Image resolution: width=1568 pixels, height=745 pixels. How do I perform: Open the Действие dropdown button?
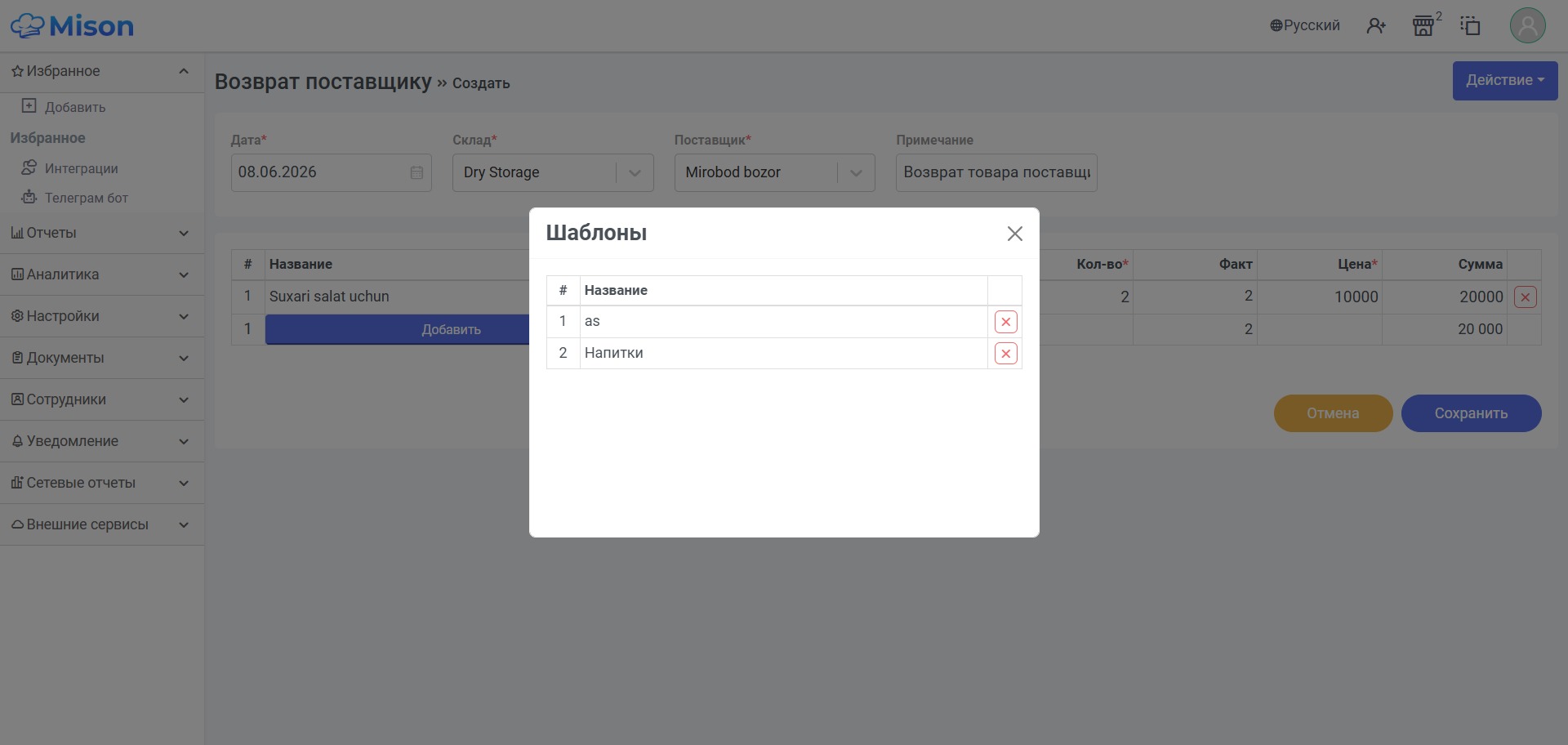point(1504,80)
